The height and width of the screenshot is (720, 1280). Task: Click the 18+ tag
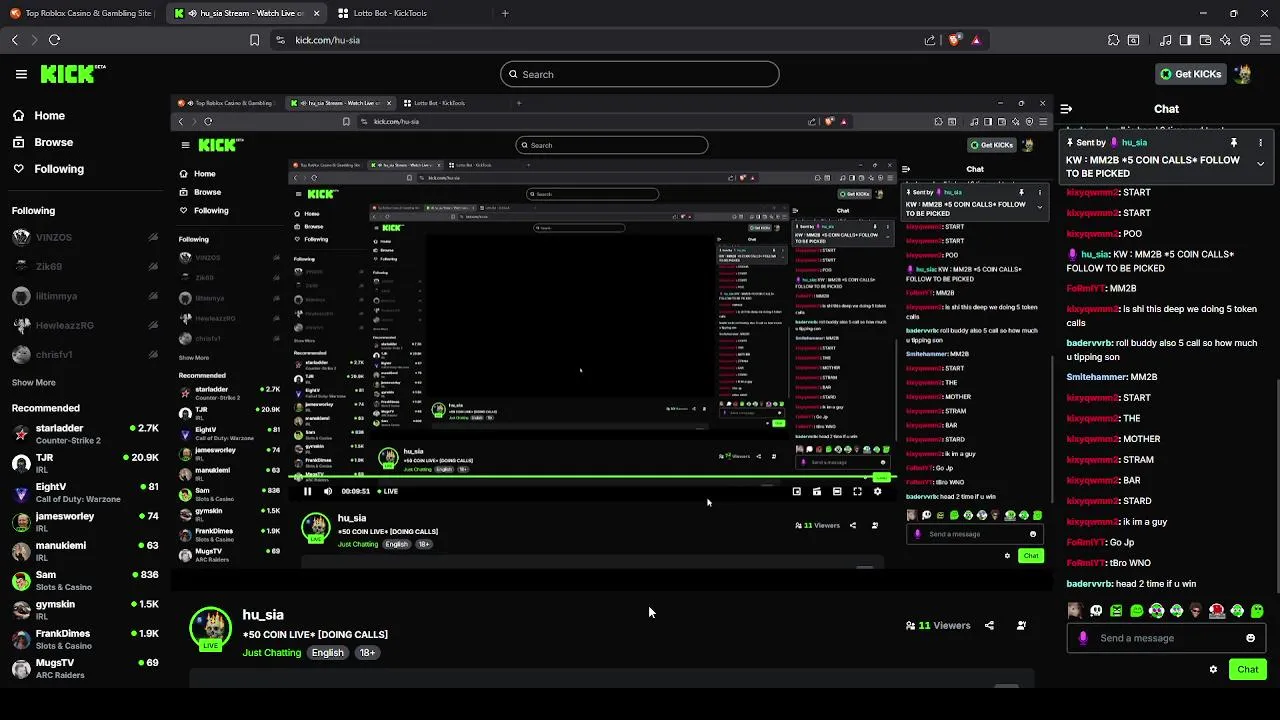367,653
